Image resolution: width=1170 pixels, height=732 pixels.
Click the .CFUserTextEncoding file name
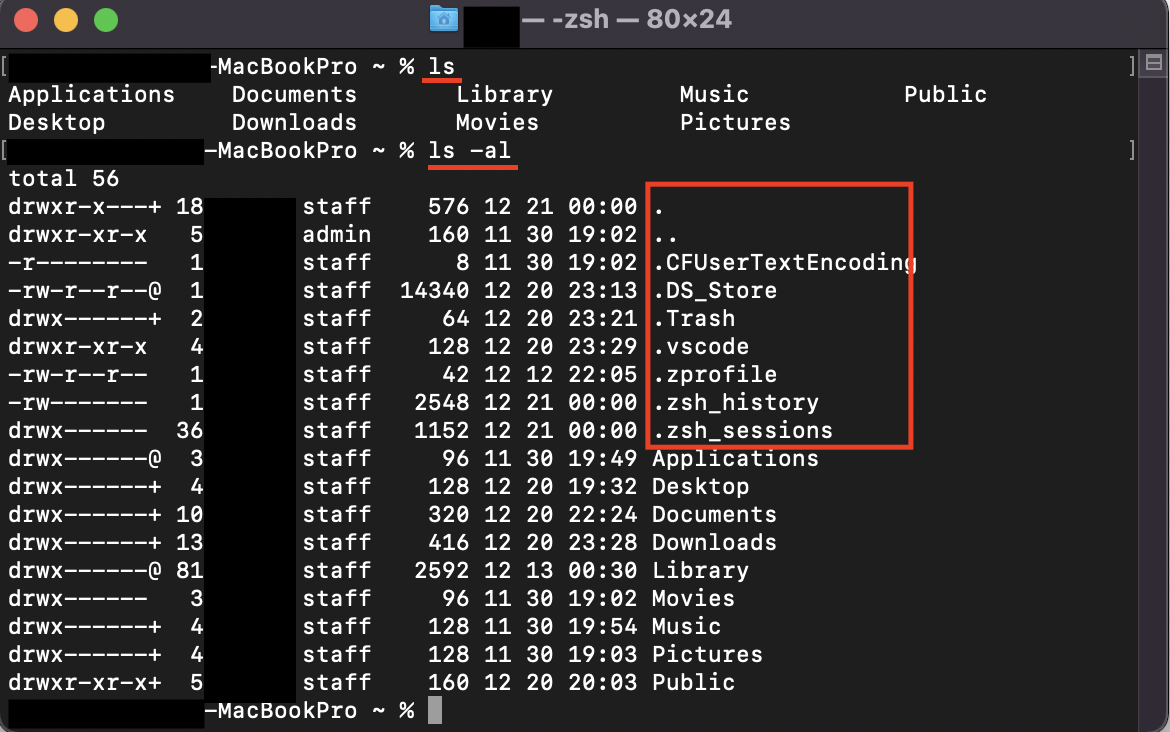coord(784,263)
